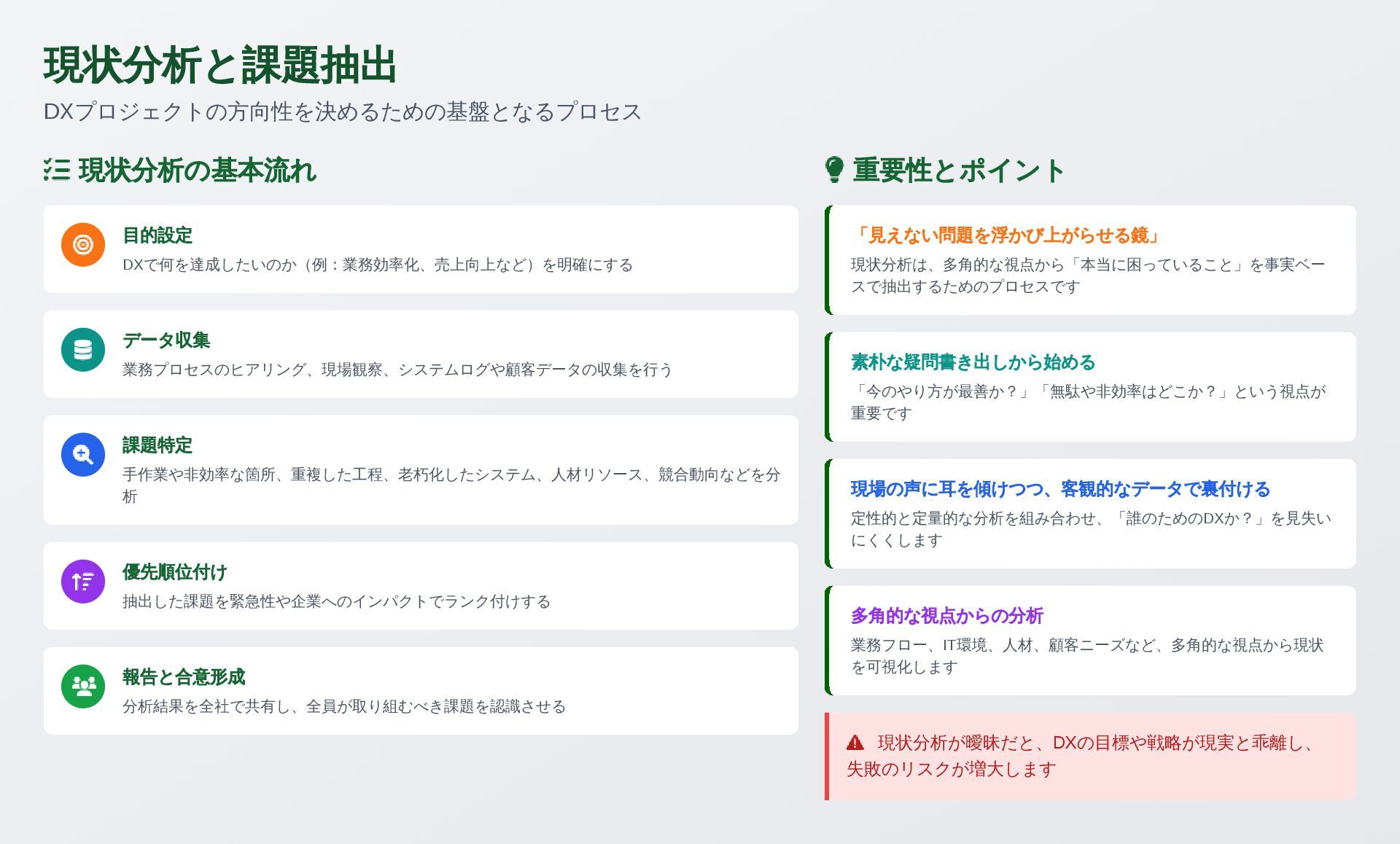1400x844 pixels.
Task: Click the teal database icon for データ収集
Action: click(83, 350)
